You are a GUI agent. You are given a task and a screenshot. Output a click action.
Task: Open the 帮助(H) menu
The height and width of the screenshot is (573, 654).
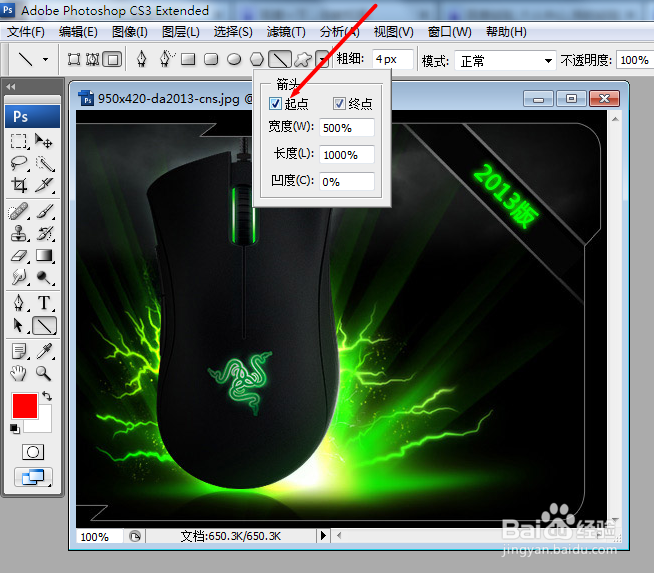pyautogui.click(x=506, y=32)
